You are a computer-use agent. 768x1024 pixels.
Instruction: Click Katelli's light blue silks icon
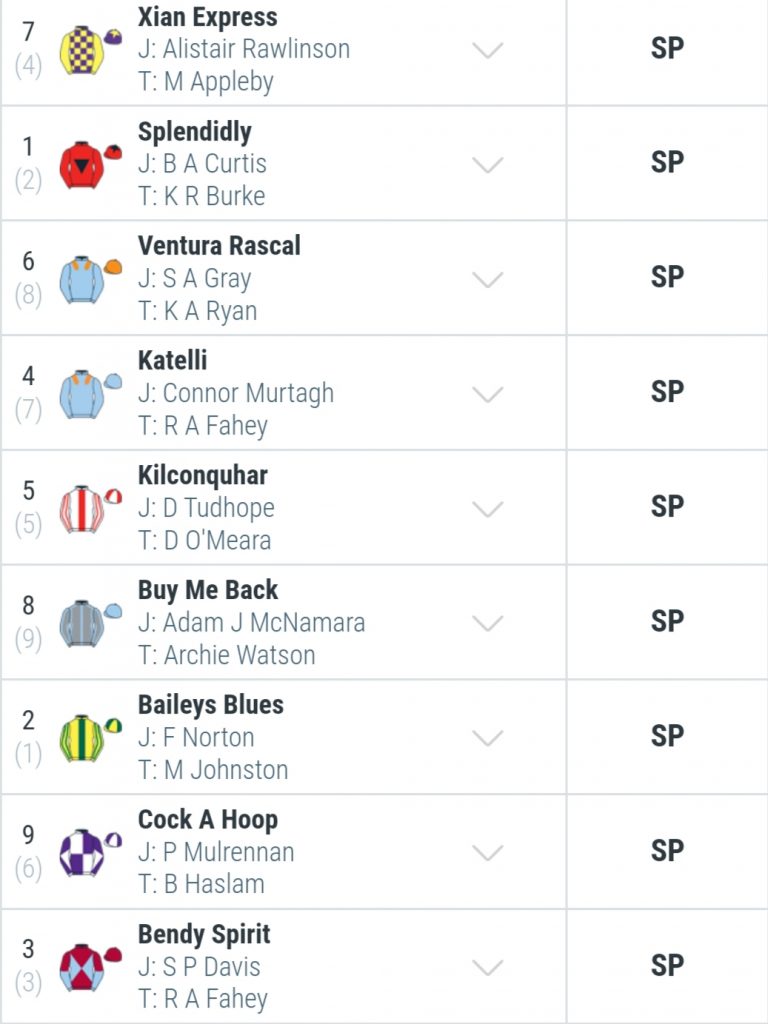(90, 394)
